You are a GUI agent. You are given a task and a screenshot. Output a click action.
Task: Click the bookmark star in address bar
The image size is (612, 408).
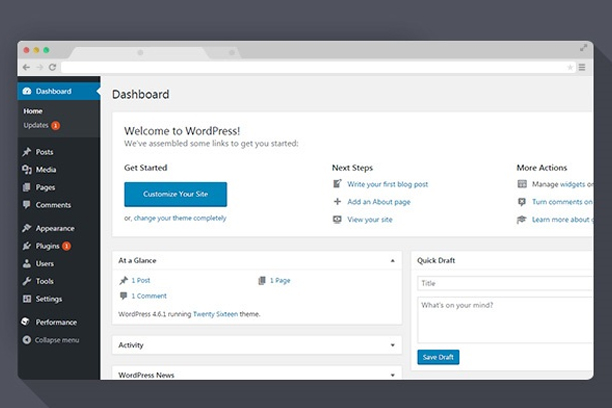point(570,68)
